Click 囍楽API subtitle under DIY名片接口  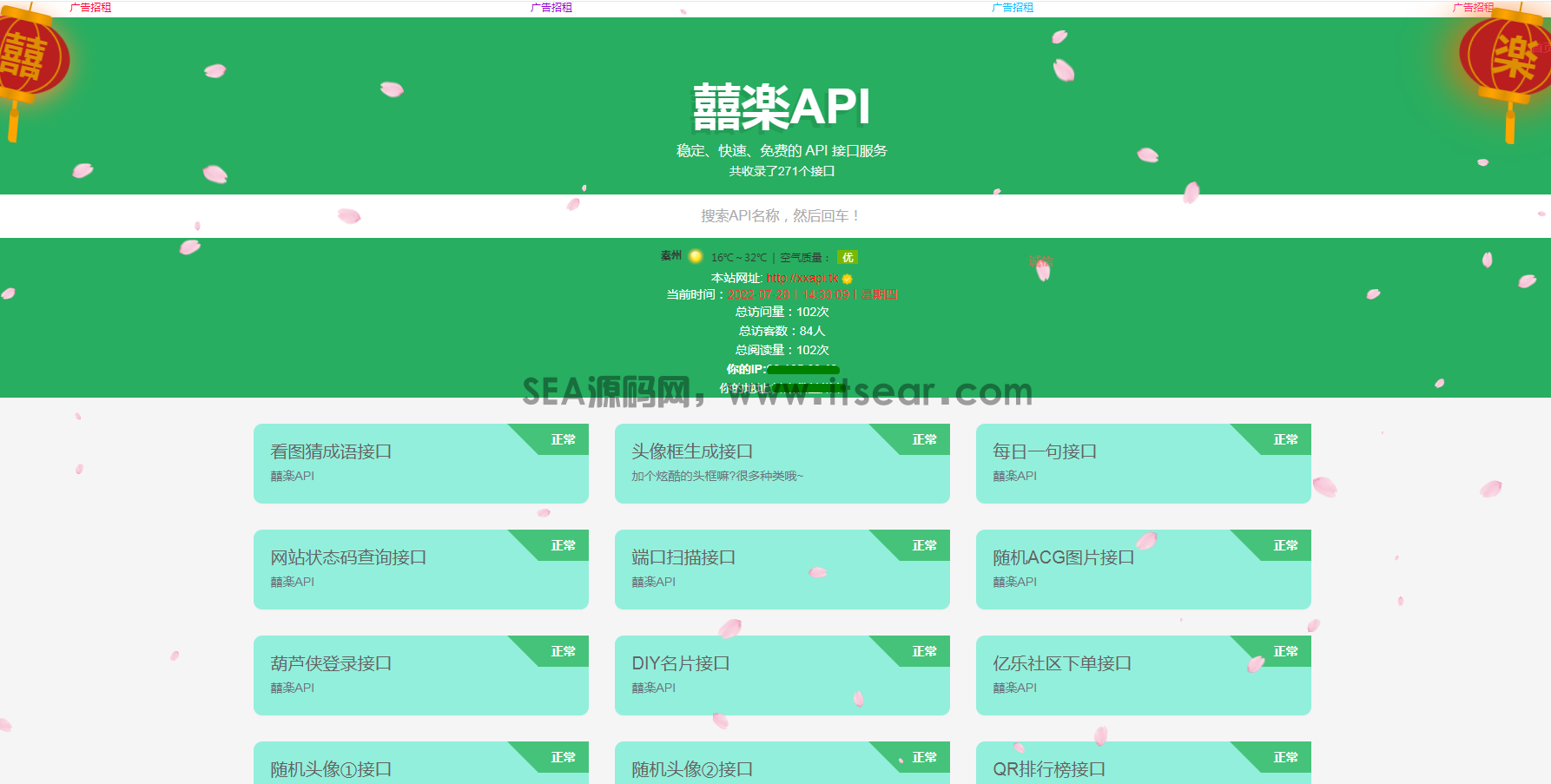(x=653, y=688)
